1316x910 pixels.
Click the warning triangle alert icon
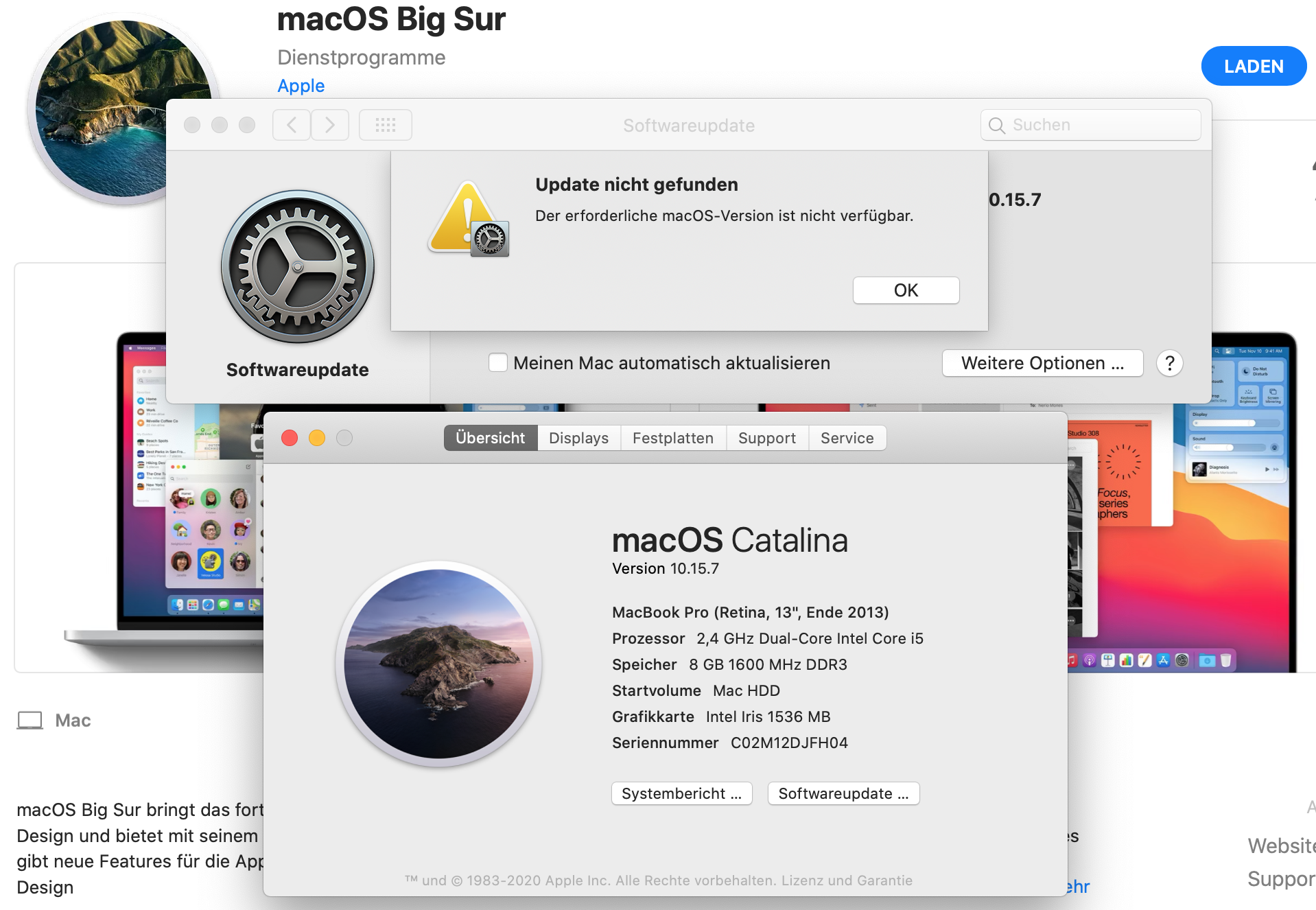point(469,218)
